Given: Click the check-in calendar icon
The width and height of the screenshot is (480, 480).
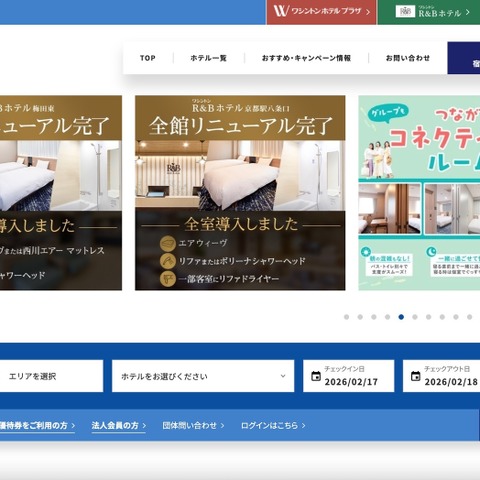Looking at the screenshot, I should tap(316, 376).
